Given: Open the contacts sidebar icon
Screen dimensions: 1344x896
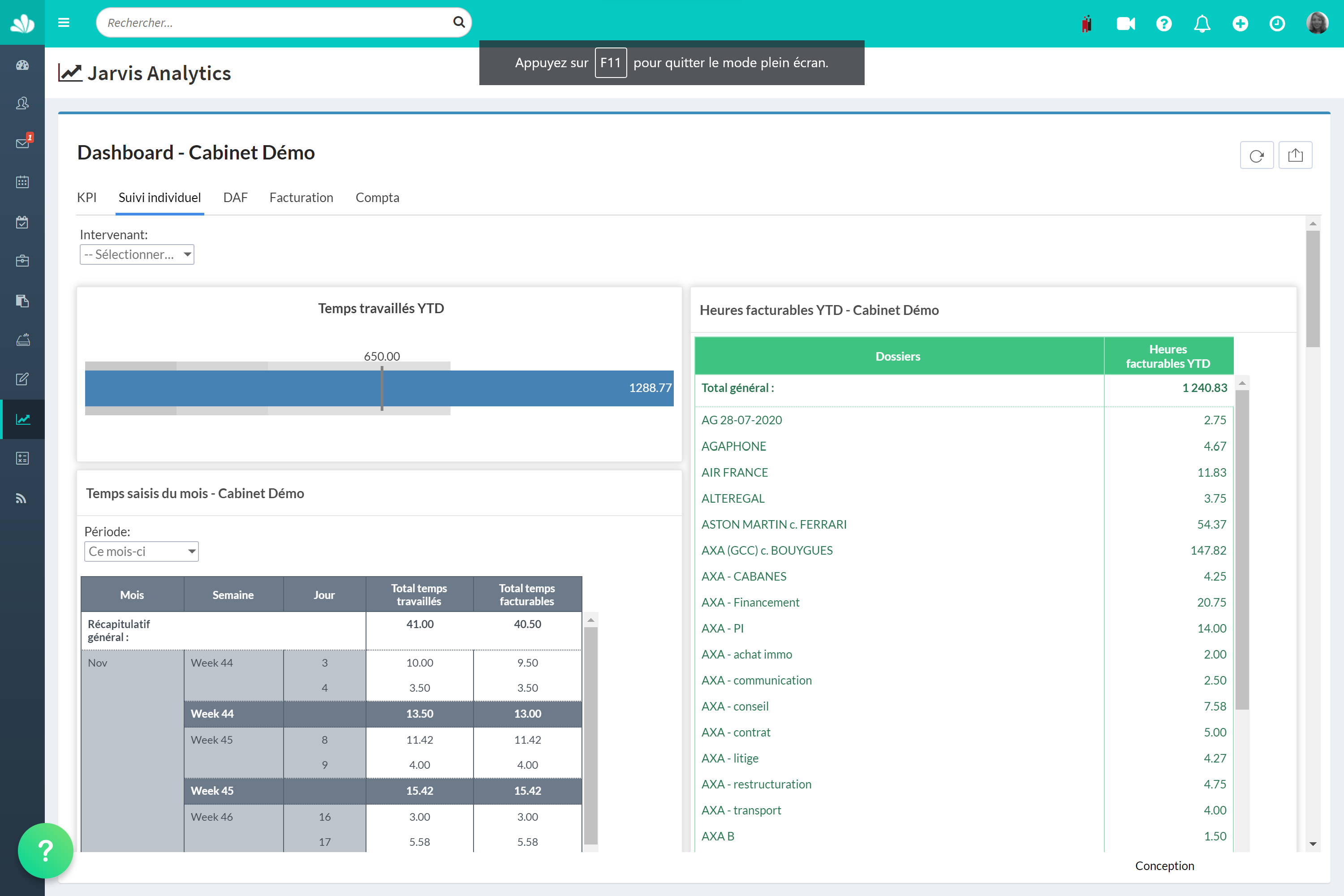Looking at the screenshot, I should [22, 103].
